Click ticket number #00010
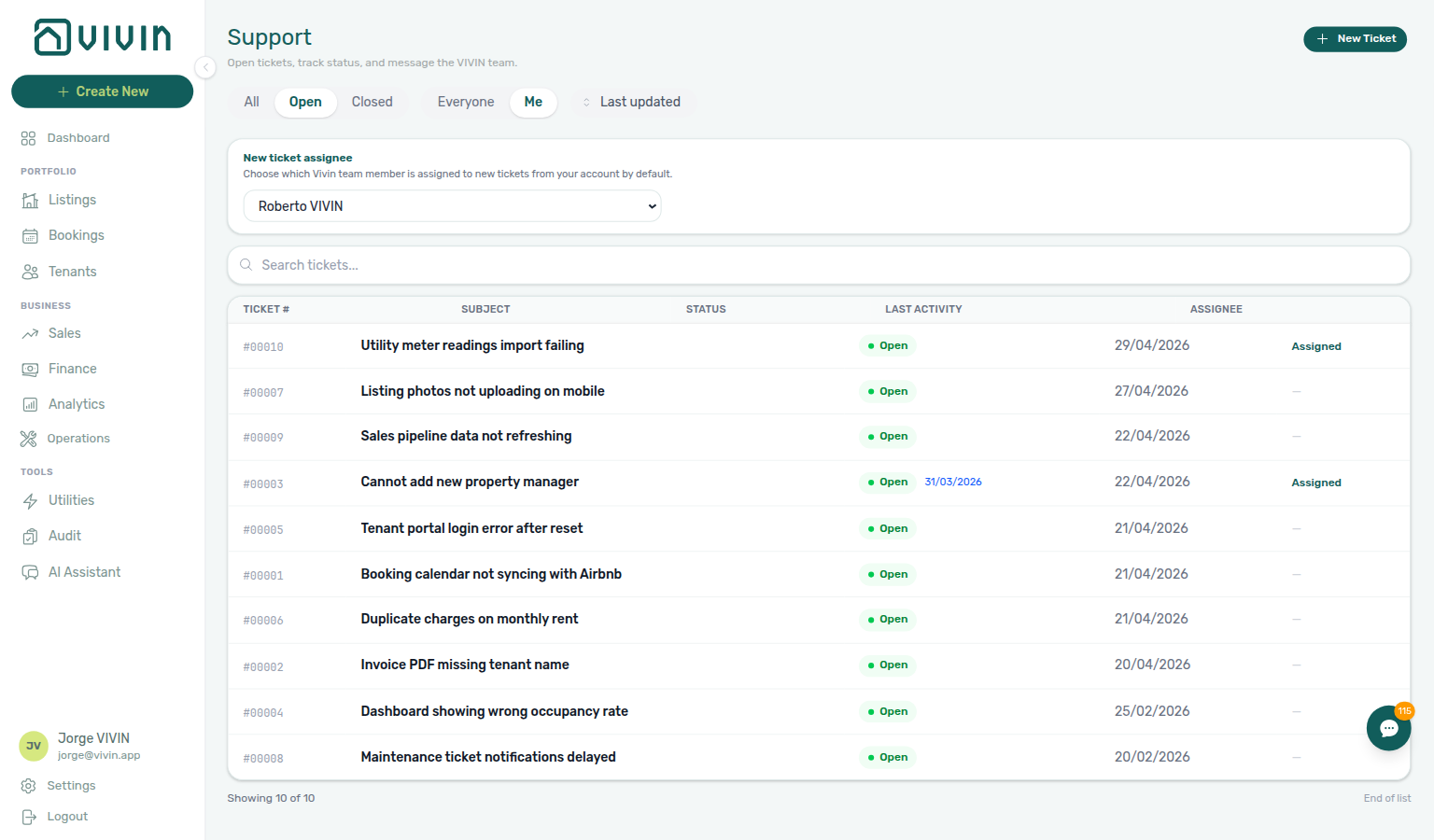 pyautogui.click(x=263, y=347)
